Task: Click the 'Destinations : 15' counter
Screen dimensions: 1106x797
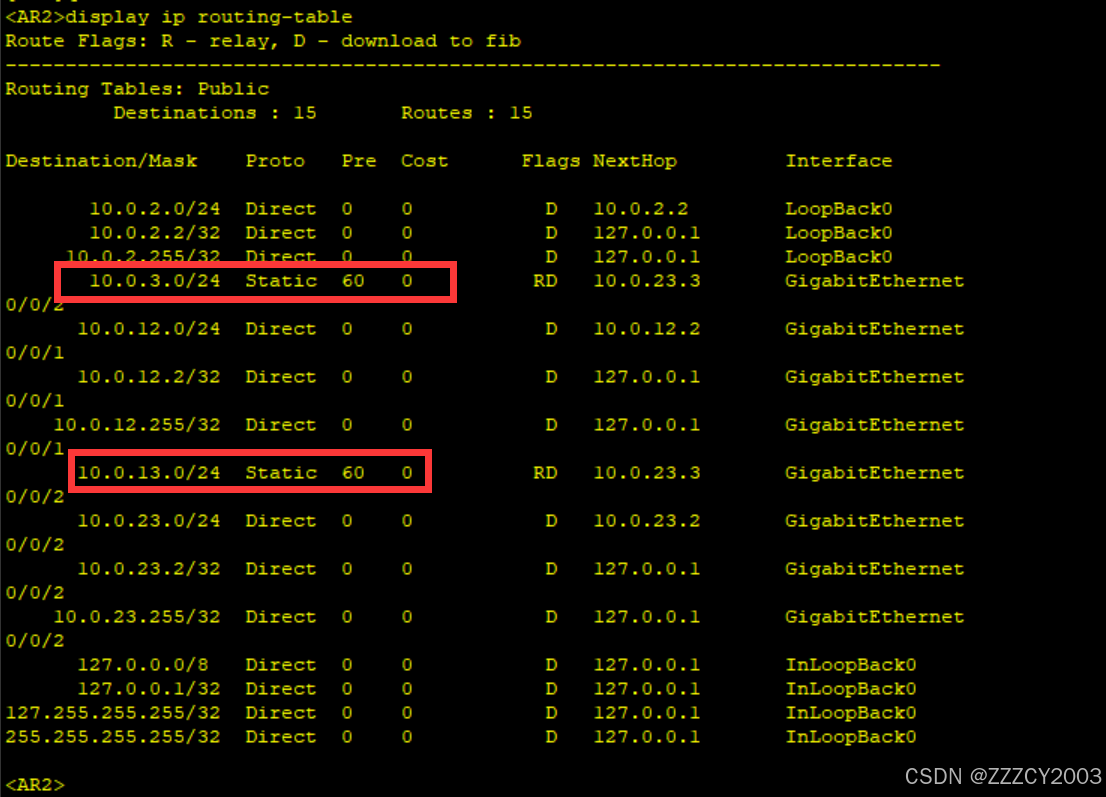Action: (214, 113)
